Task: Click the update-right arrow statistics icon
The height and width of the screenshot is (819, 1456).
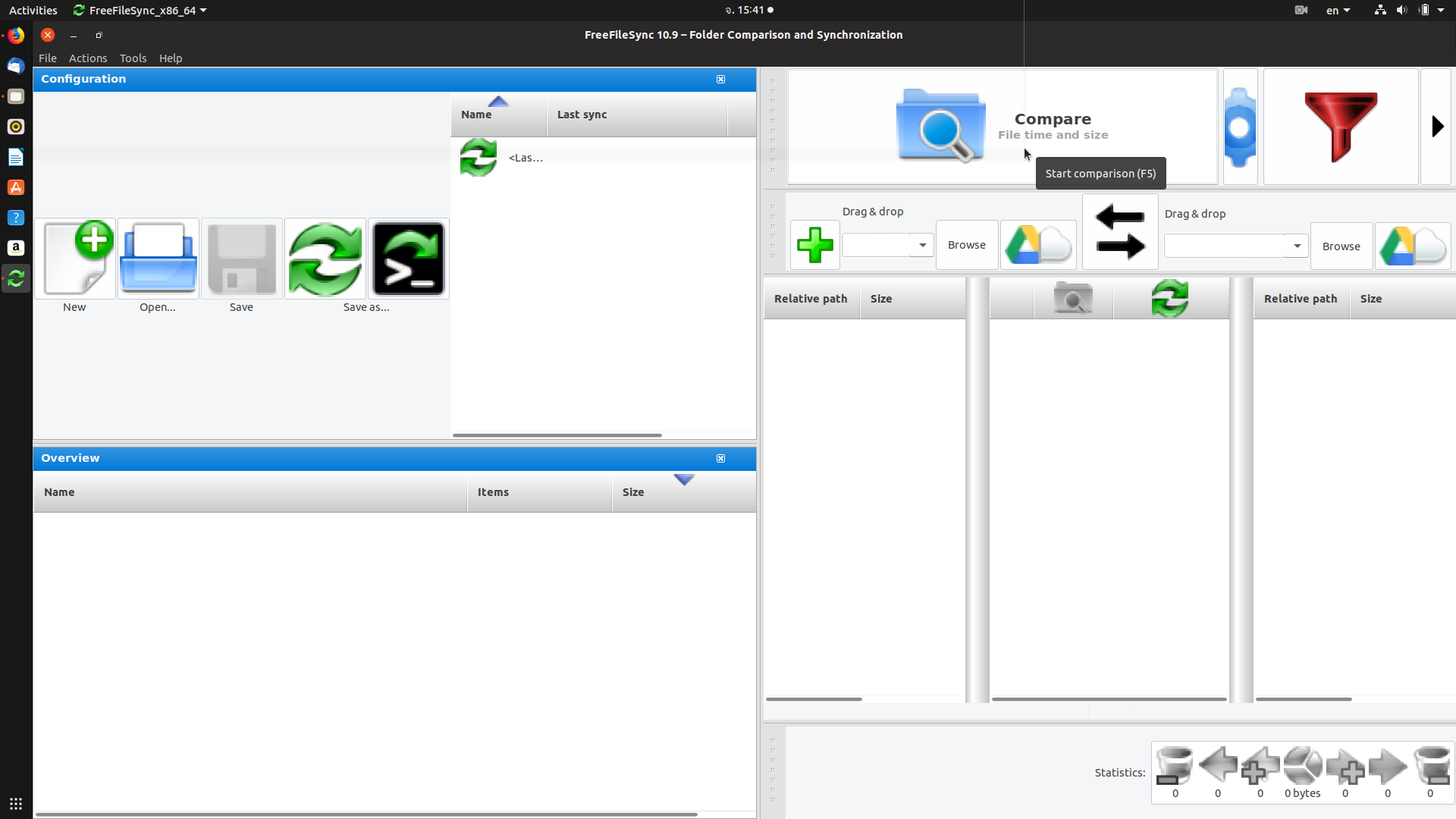Action: [x=1388, y=766]
